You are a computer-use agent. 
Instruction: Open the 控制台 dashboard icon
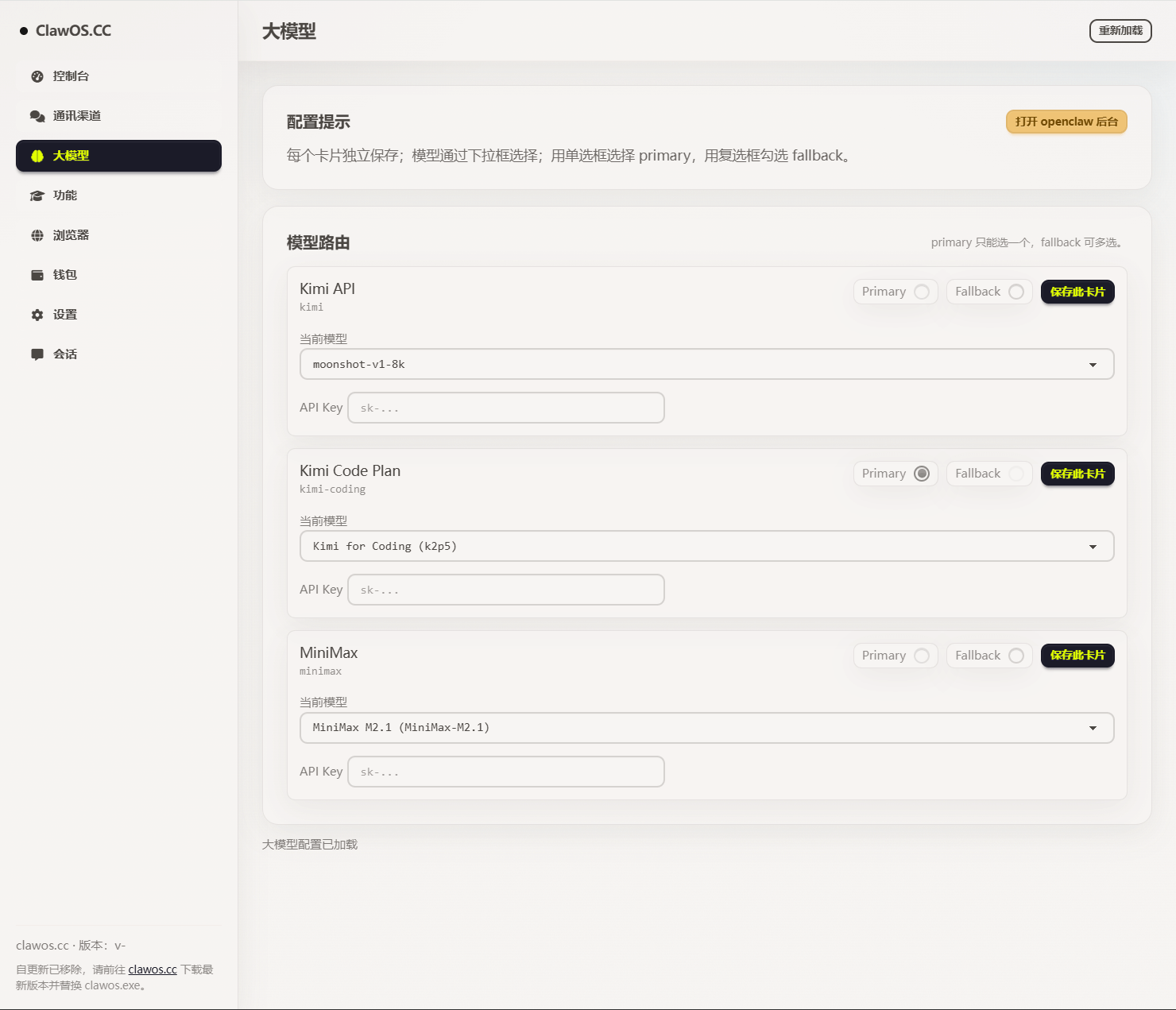pos(37,76)
